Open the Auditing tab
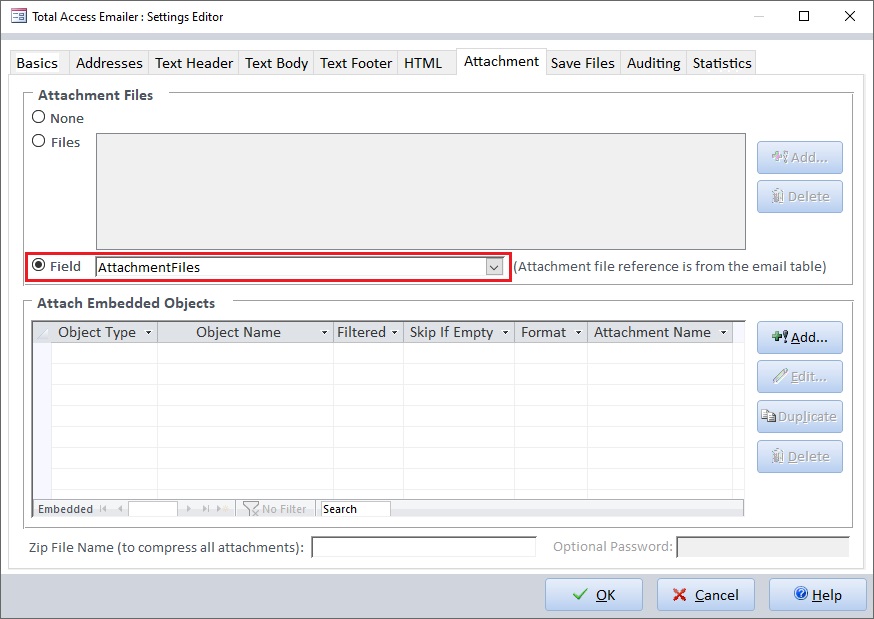 pos(653,63)
